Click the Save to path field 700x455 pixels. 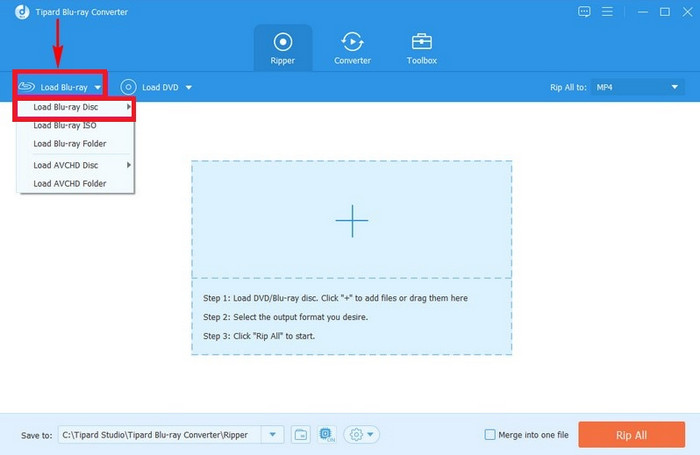pos(160,435)
